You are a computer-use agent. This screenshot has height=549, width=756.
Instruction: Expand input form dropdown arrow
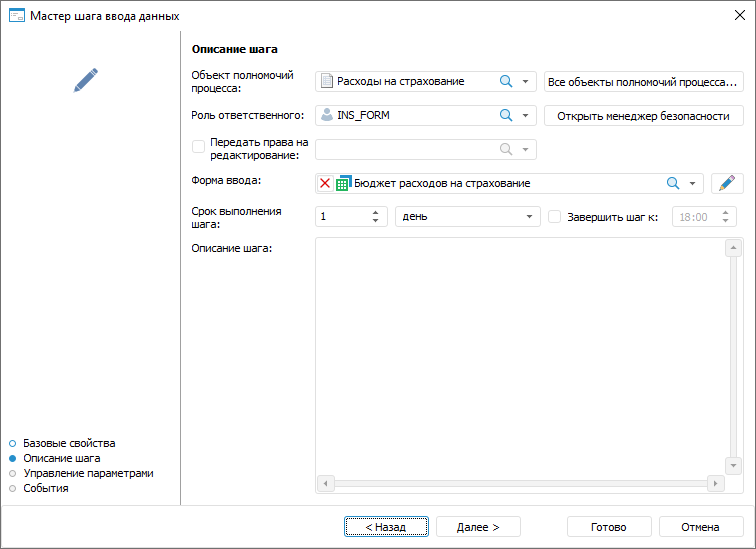coord(692,183)
